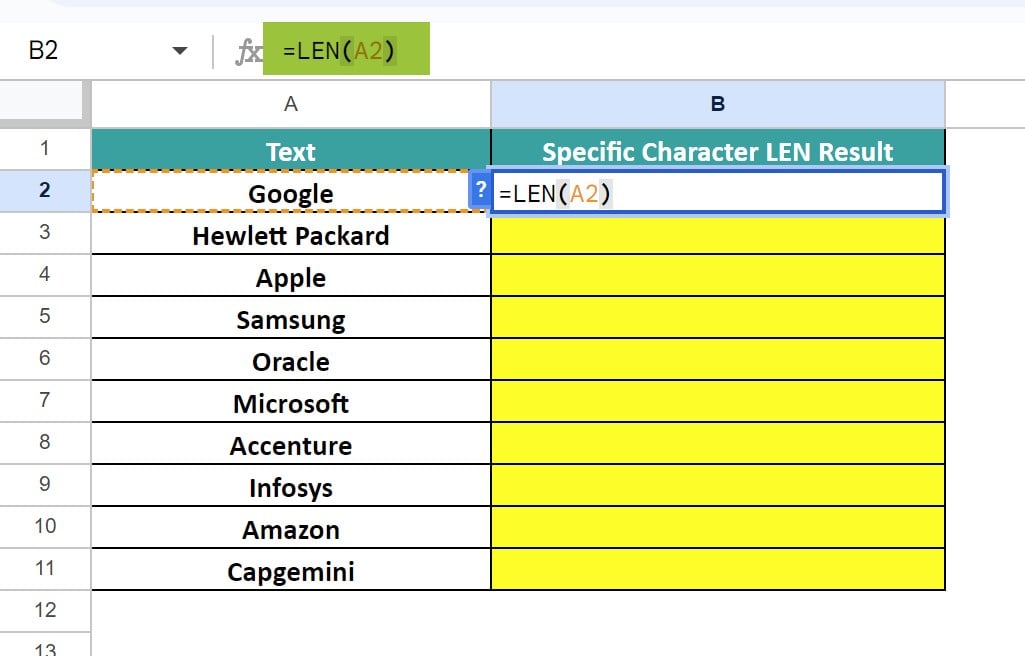Click the fx function icon
1025x656 pixels.
(x=247, y=51)
